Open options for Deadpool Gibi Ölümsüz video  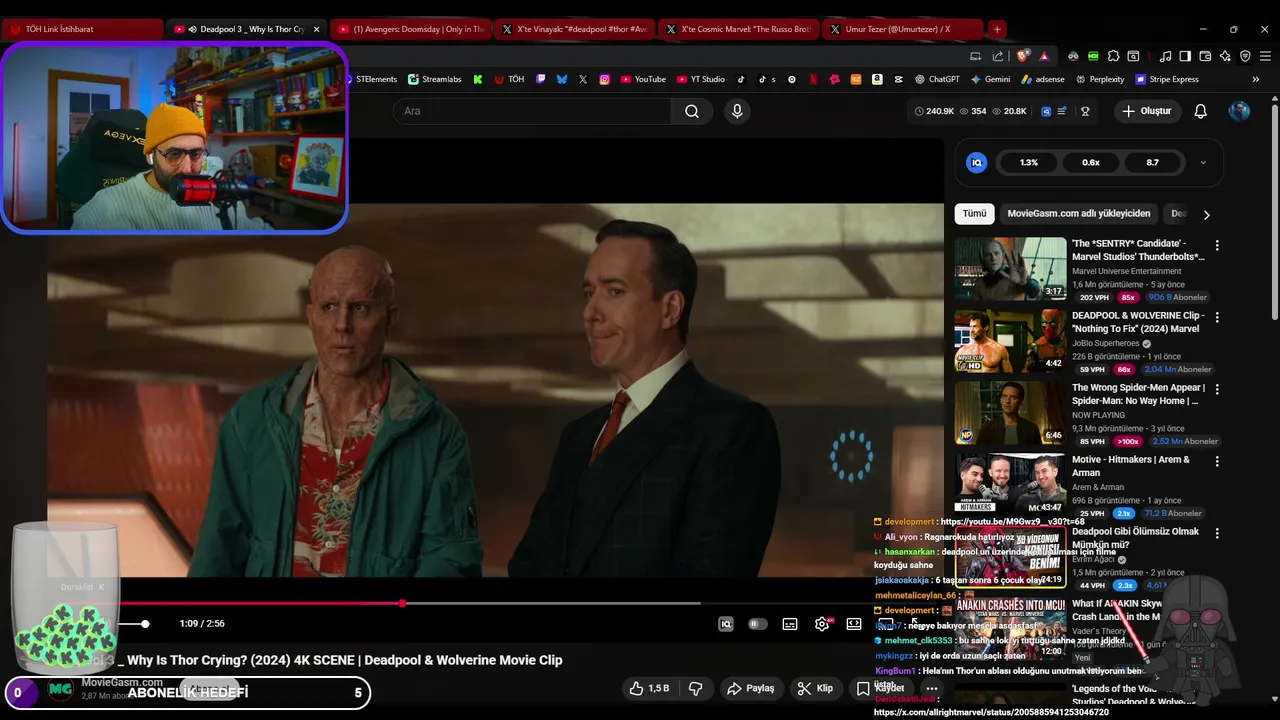click(x=1217, y=534)
